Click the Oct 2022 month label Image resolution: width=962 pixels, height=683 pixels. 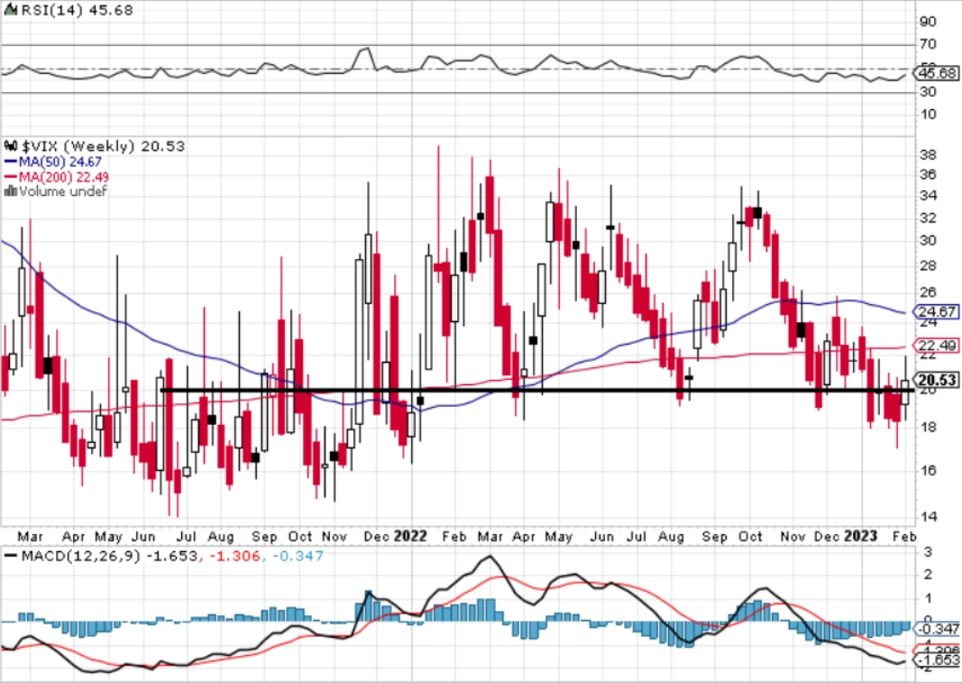[x=750, y=536]
